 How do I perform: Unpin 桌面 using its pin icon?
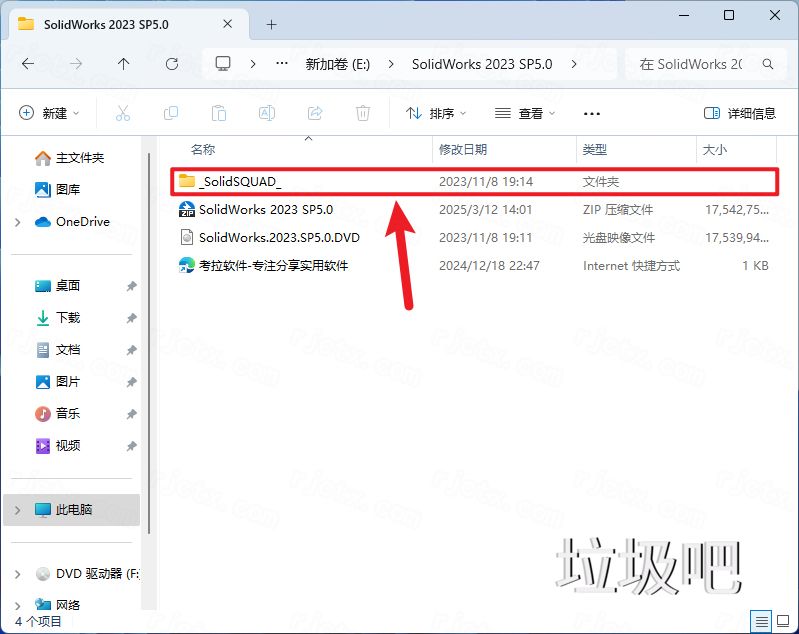131,286
